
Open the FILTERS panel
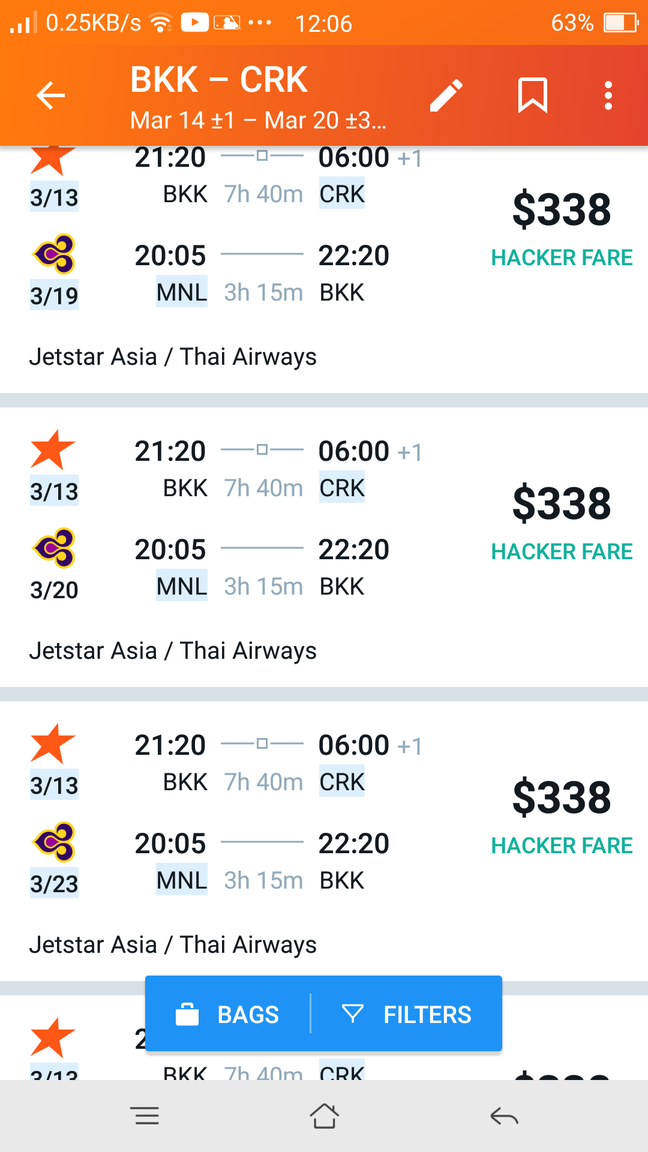407,1014
